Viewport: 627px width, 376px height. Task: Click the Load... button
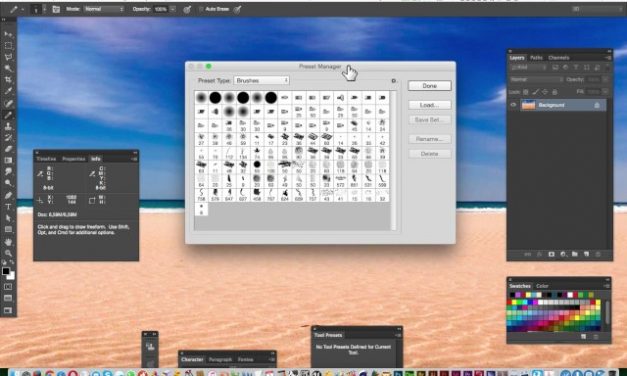click(429, 105)
